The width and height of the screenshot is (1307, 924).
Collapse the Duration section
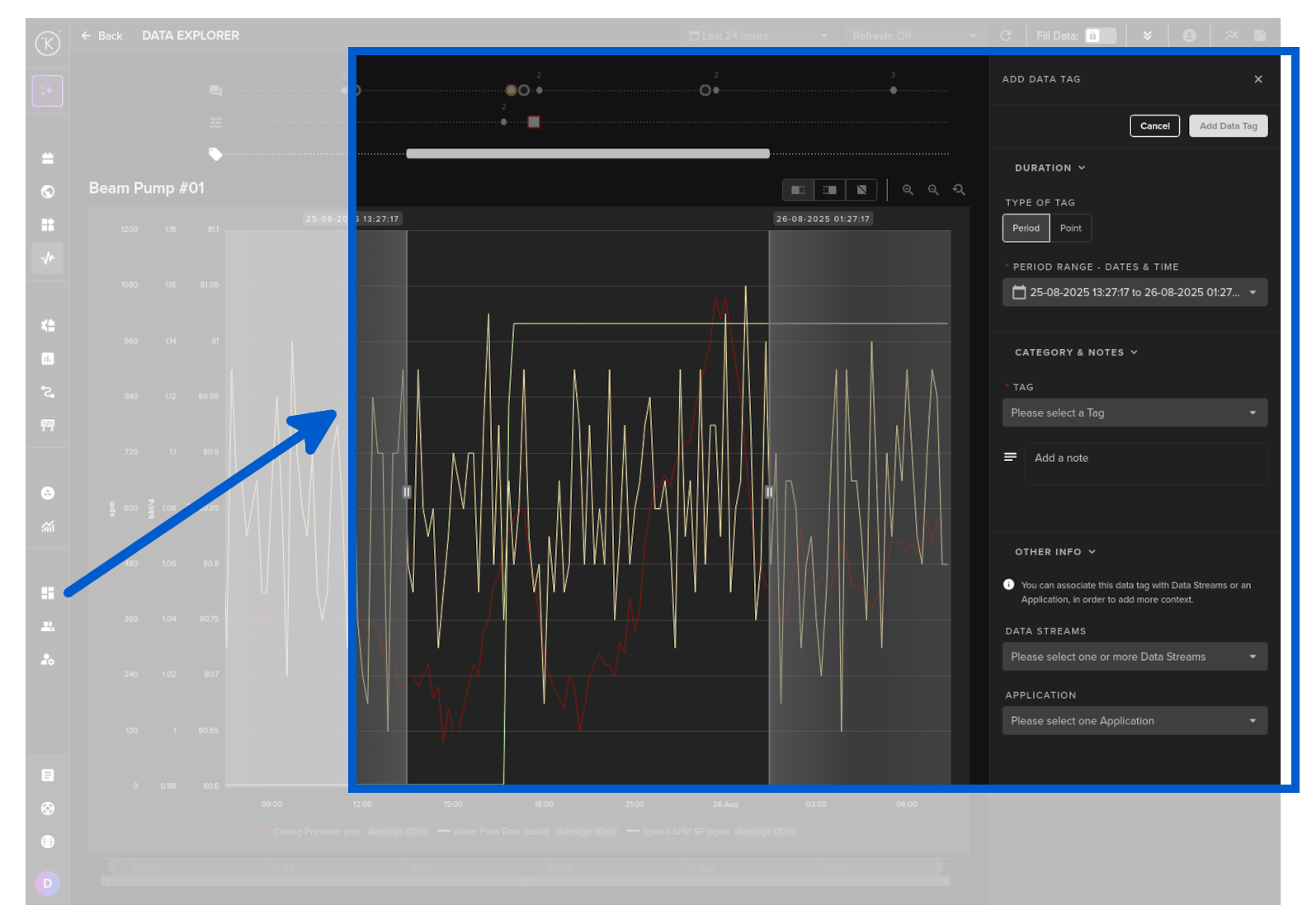[1050, 167]
